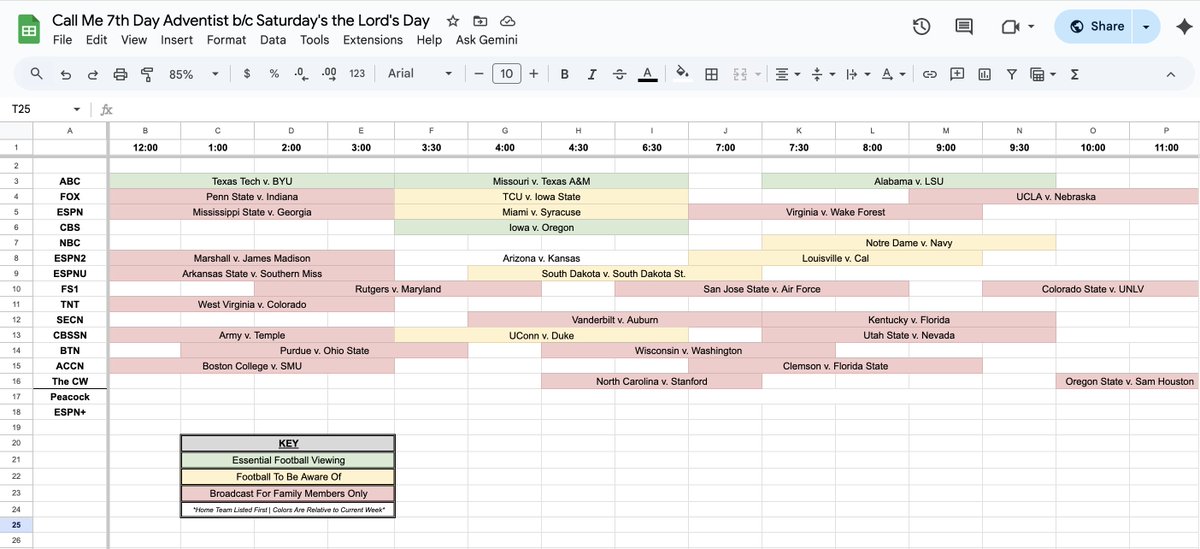Image resolution: width=1200 pixels, height=549 pixels.
Task: Expand merge cells options arrow
Action: point(757,74)
